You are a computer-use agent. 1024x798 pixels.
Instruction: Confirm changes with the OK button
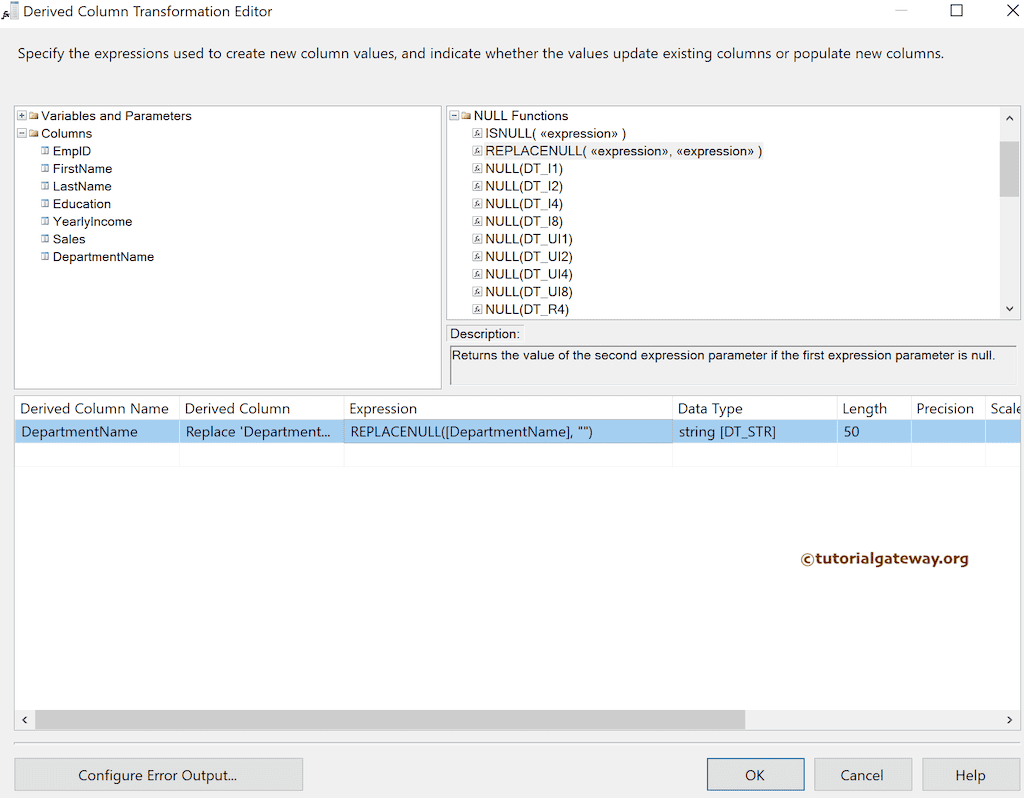[755, 774]
